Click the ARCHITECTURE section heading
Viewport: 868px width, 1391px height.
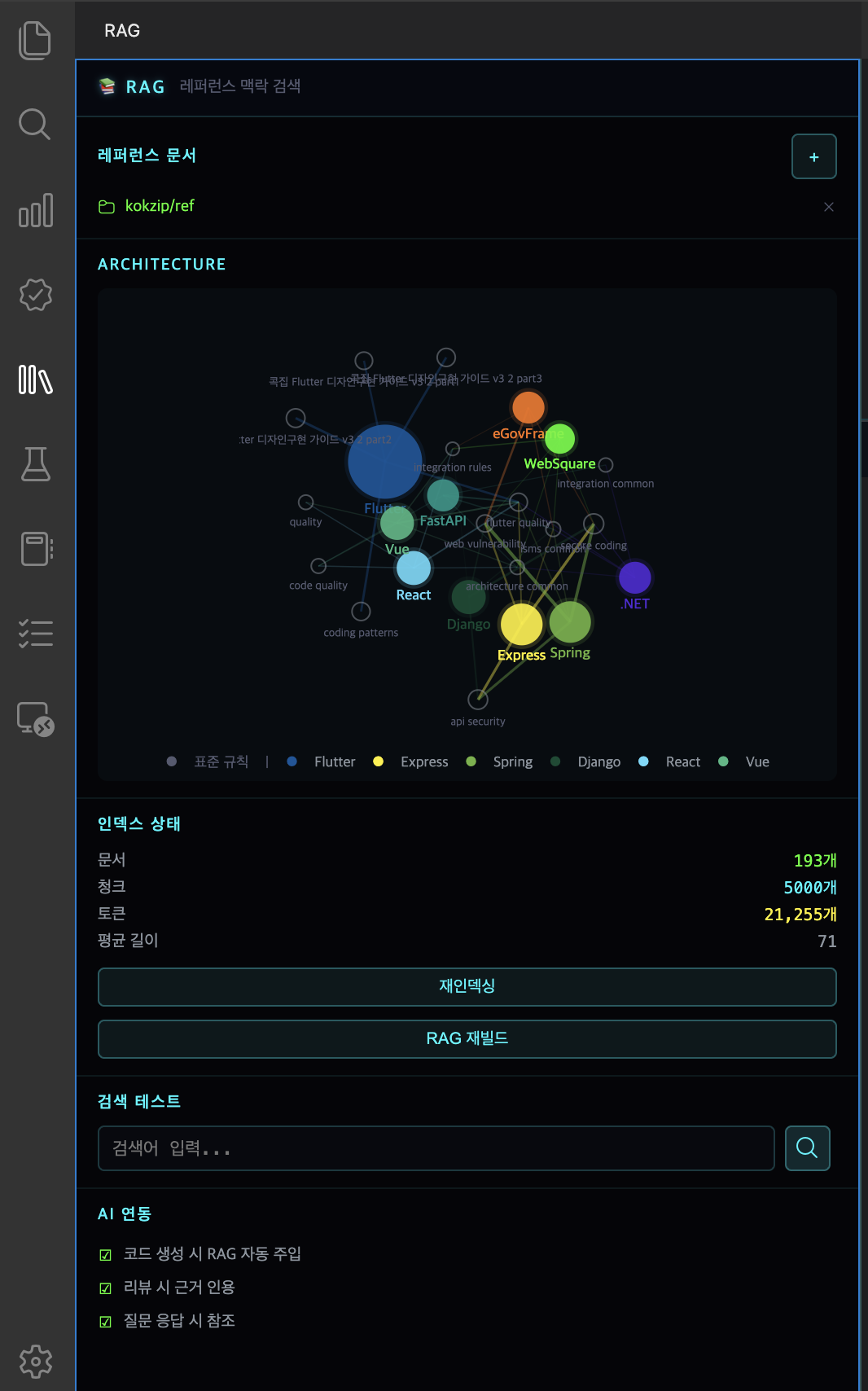click(x=162, y=265)
